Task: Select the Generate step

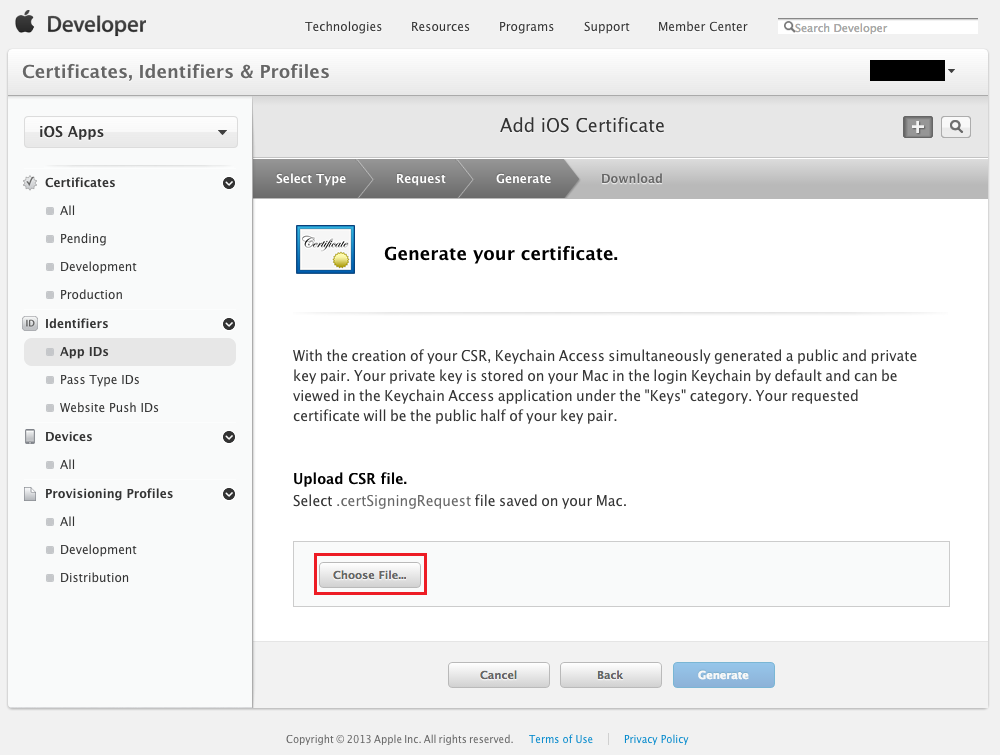Action: pos(524,179)
